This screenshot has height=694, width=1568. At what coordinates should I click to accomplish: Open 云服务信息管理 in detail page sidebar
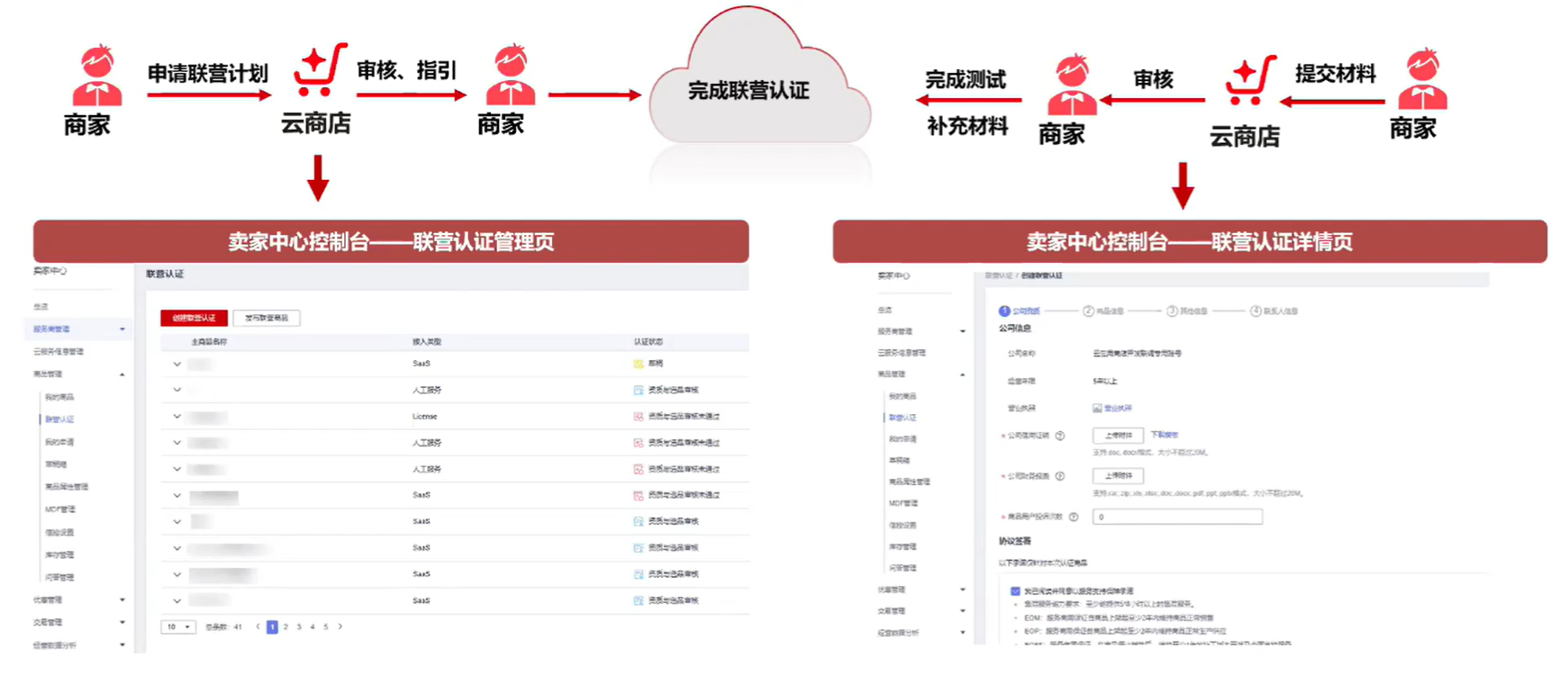(902, 353)
